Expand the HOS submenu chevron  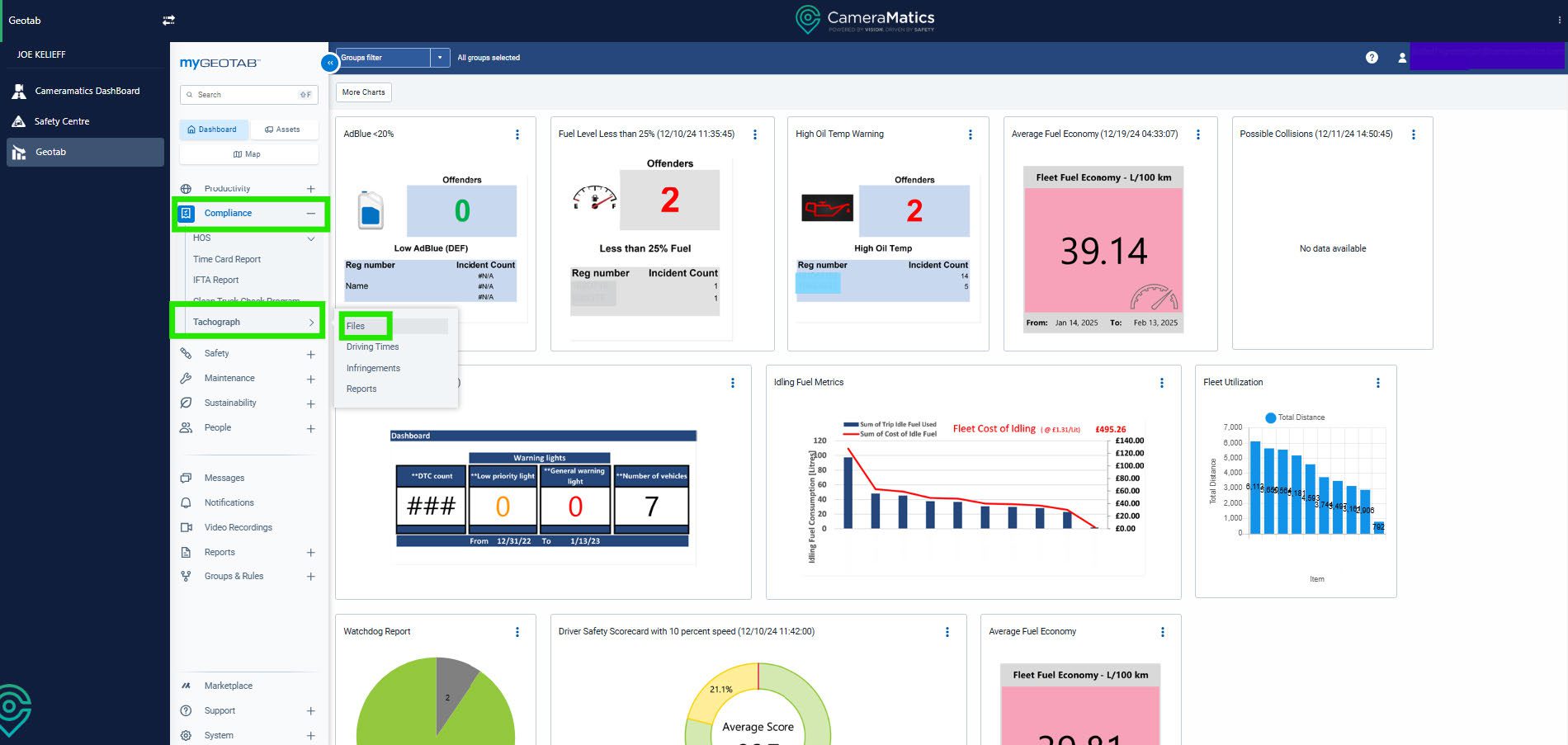[311, 239]
